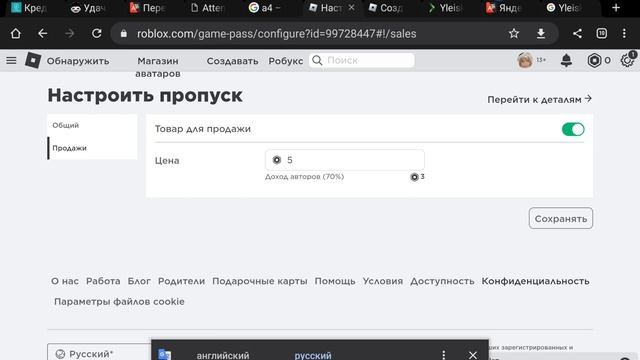This screenshot has width=640, height=360.
Task: Open the Условия footer link
Action: [382, 281]
